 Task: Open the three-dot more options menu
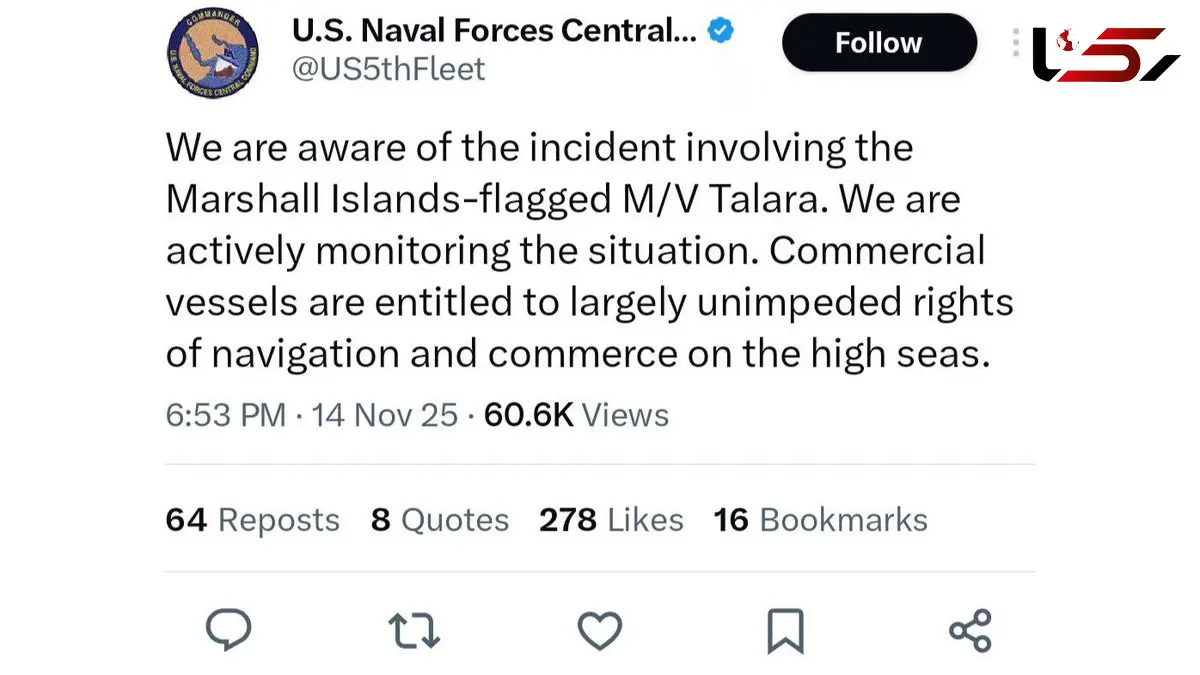coord(1015,43)
